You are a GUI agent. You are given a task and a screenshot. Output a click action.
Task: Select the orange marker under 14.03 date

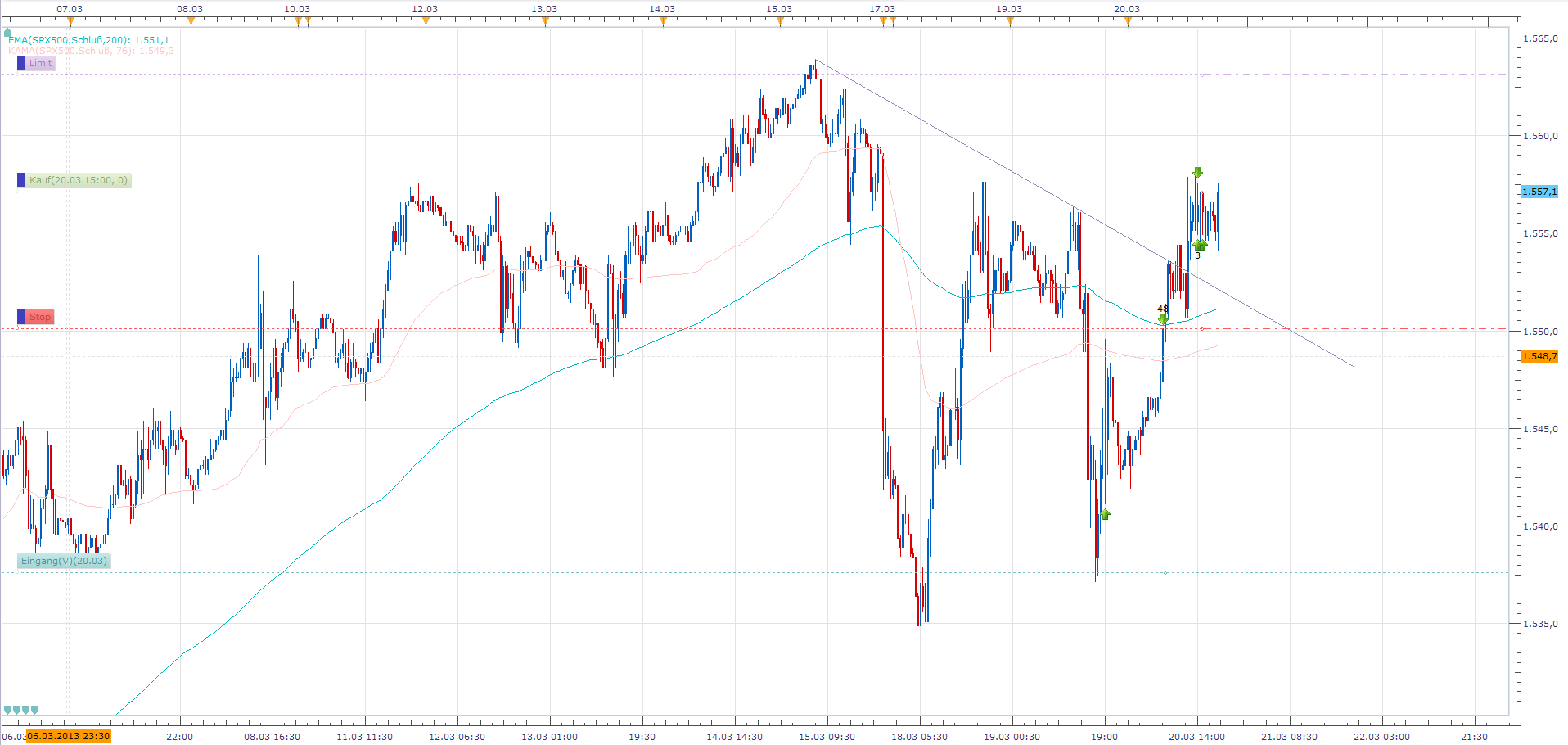pyautogui.click(x=663, y=22)
